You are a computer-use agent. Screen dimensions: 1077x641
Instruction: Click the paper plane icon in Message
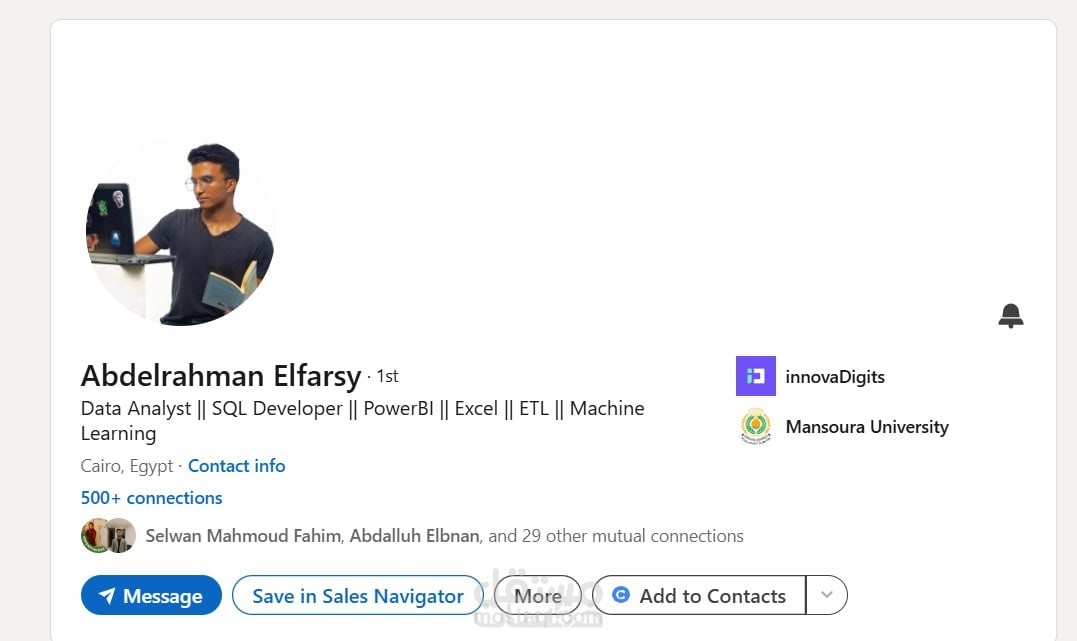point(106,595)
